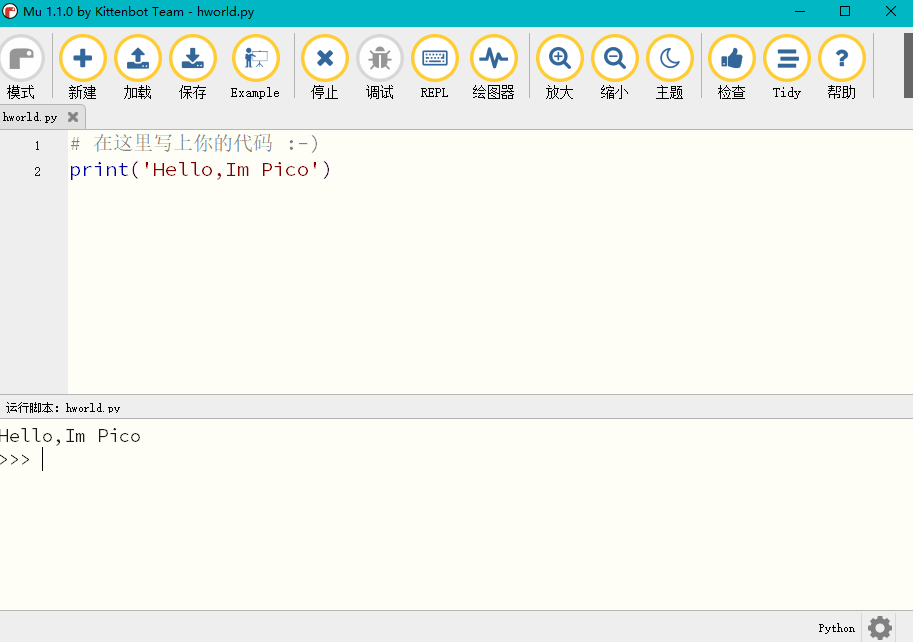Open the Example browser
The width and height of the screenshot is (913, 642).
[x=255, y=67]
